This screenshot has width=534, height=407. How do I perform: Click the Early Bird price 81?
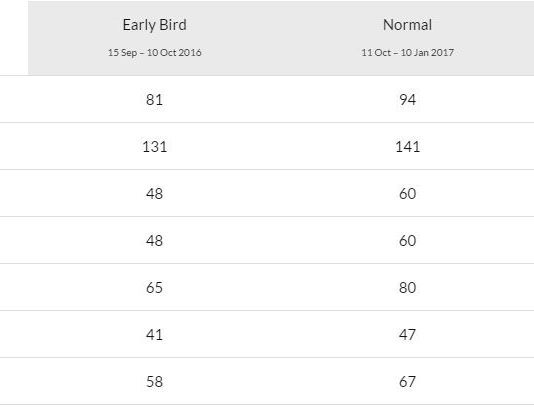point(154,100)
